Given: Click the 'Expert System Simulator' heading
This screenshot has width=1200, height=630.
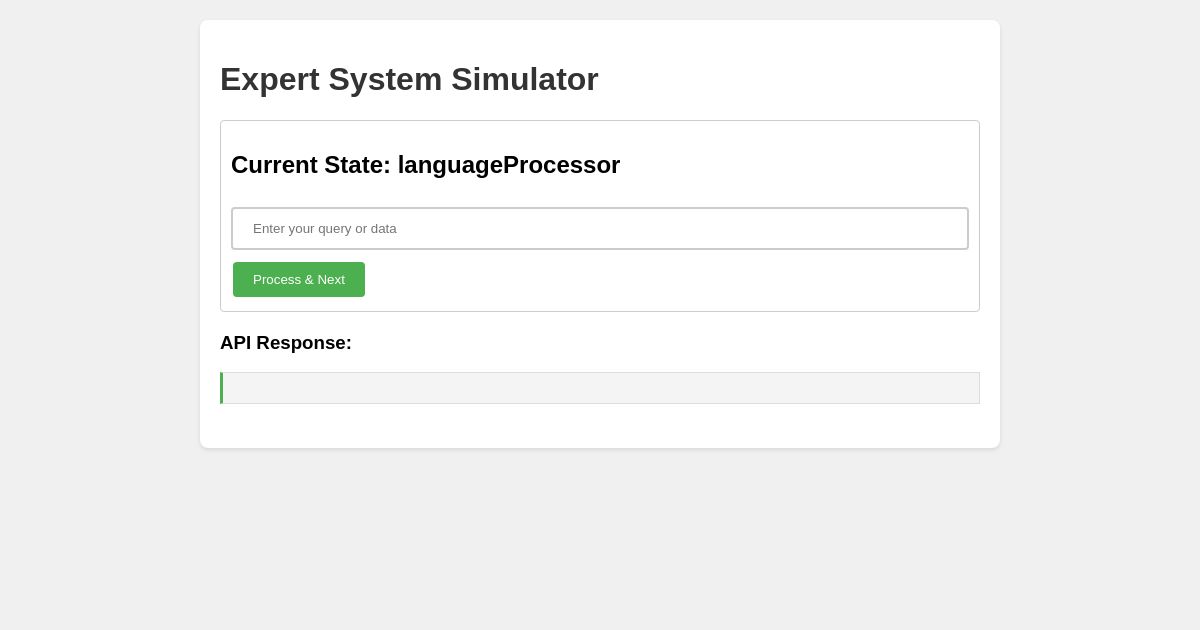Looking at the screenshot, I should 409,79.
